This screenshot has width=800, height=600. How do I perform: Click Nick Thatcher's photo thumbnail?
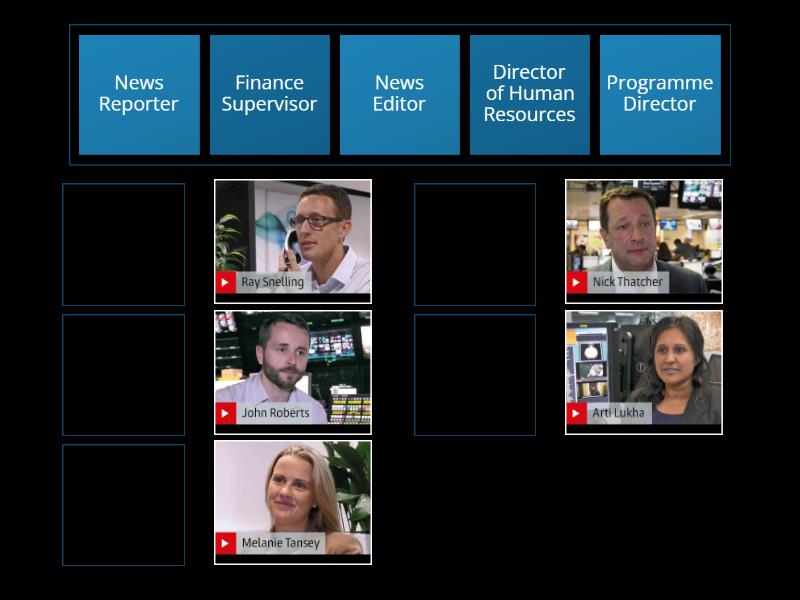644,241
